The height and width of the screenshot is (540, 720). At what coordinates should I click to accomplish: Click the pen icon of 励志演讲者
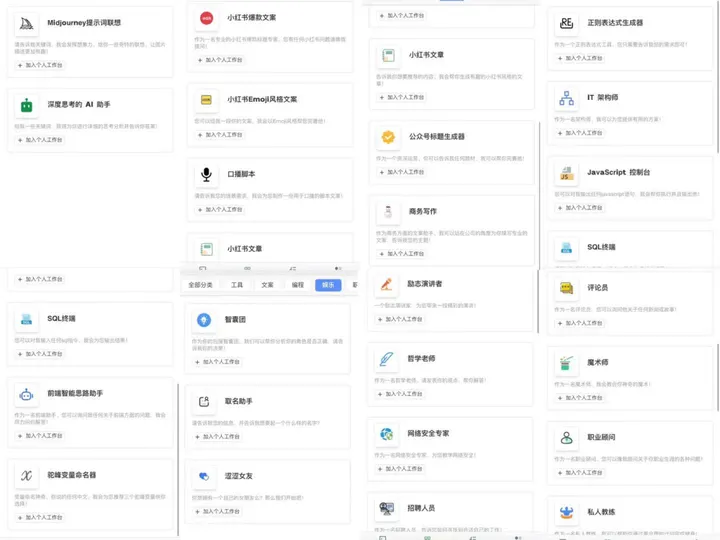pyautogui.click(x=386, y=284)
